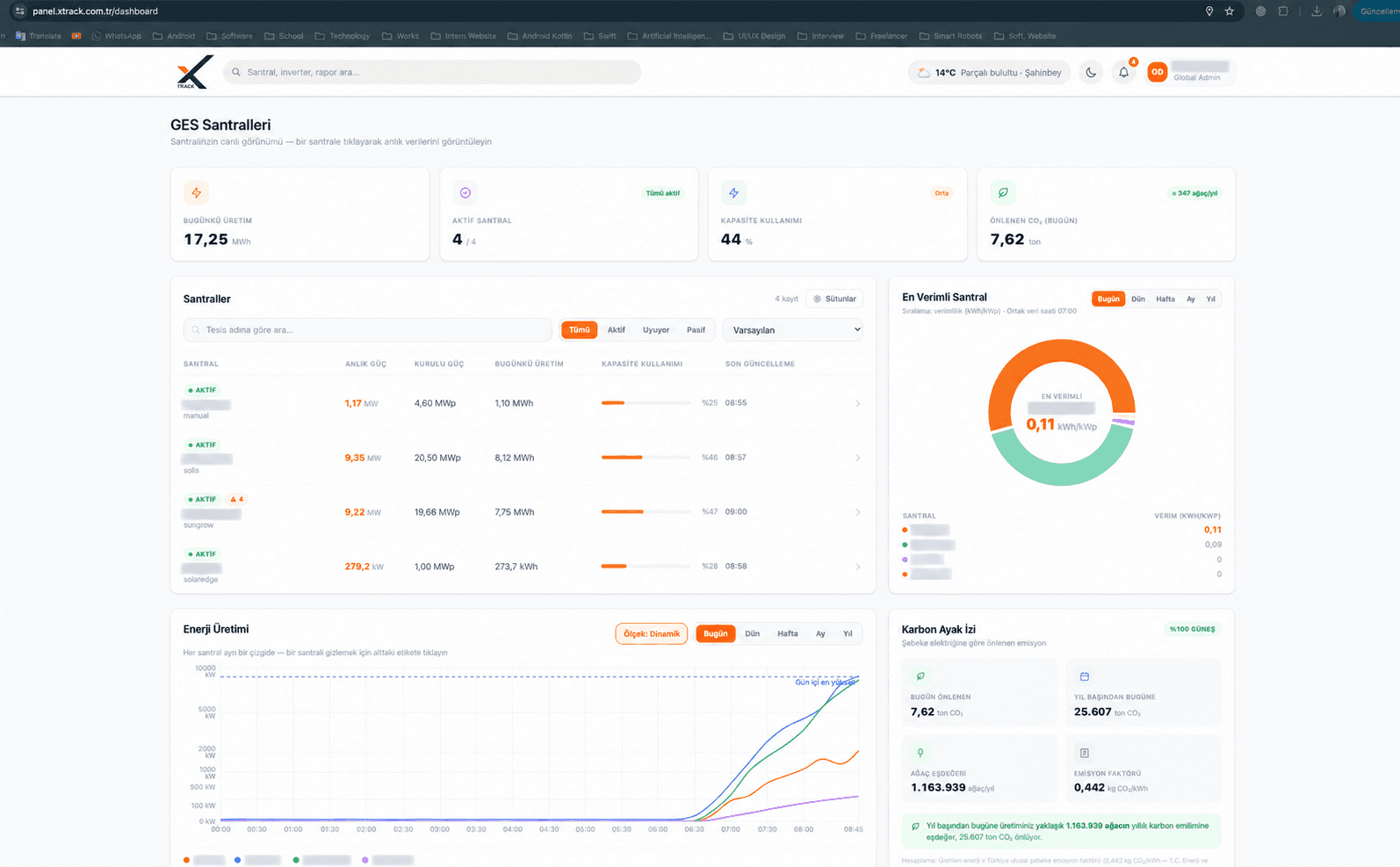Toggle dark mode with the moon icon
The height and width of the screenshot is (867, 1400).
point(1091,73)
